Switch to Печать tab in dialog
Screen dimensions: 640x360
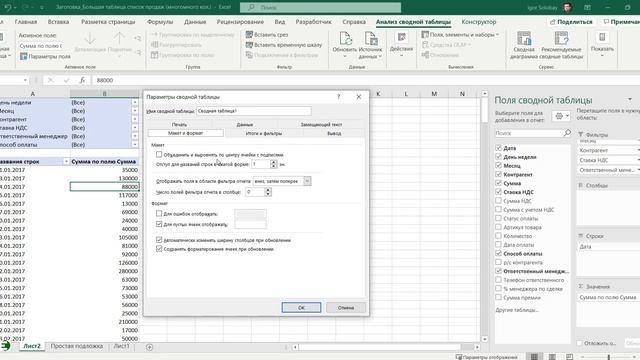pyautogui.click(x=179, y=124)
